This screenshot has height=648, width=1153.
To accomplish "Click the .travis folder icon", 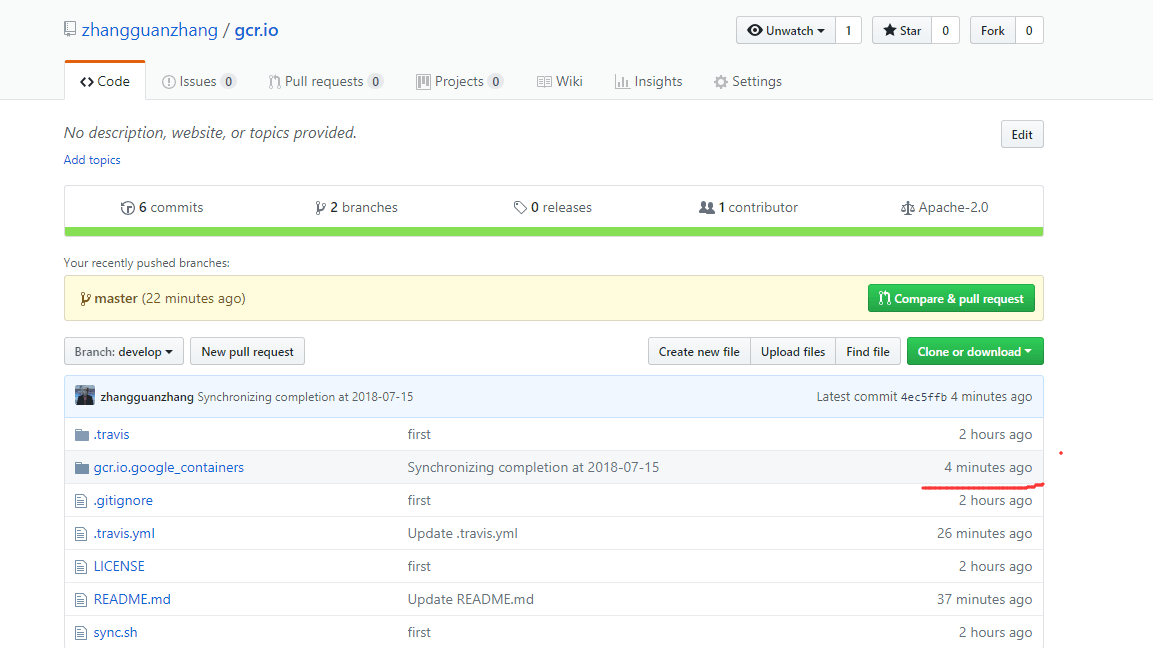I will (82, 435).
